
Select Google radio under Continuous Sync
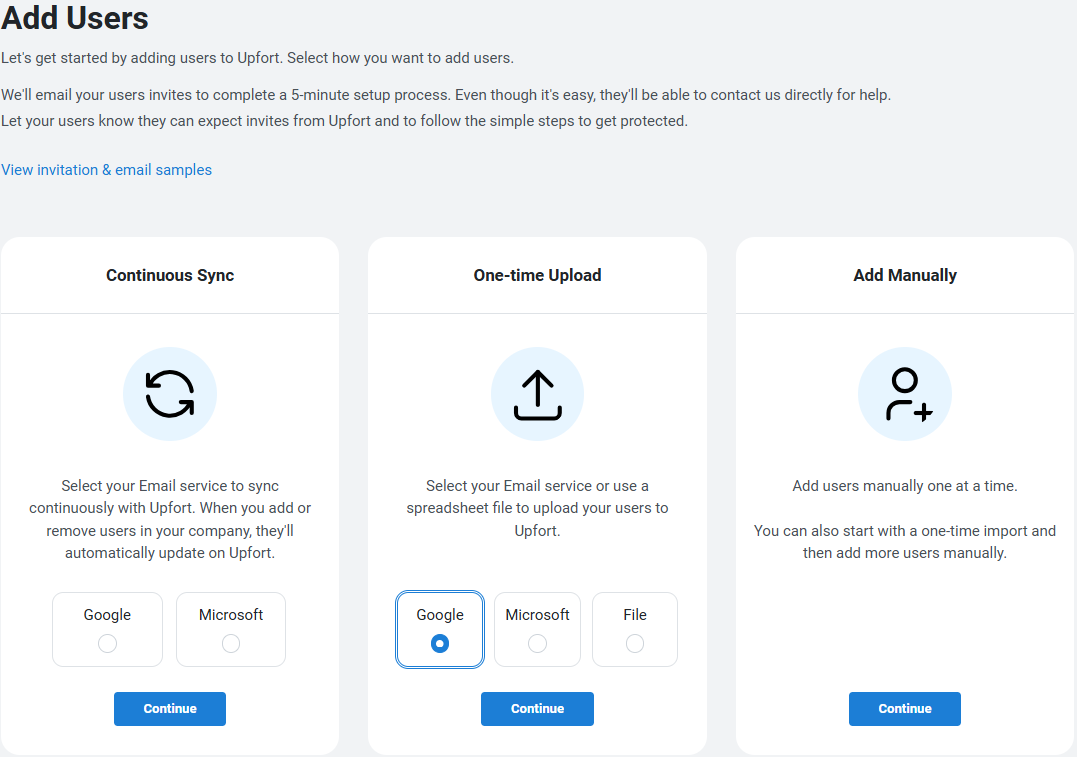tap(107, 644)
